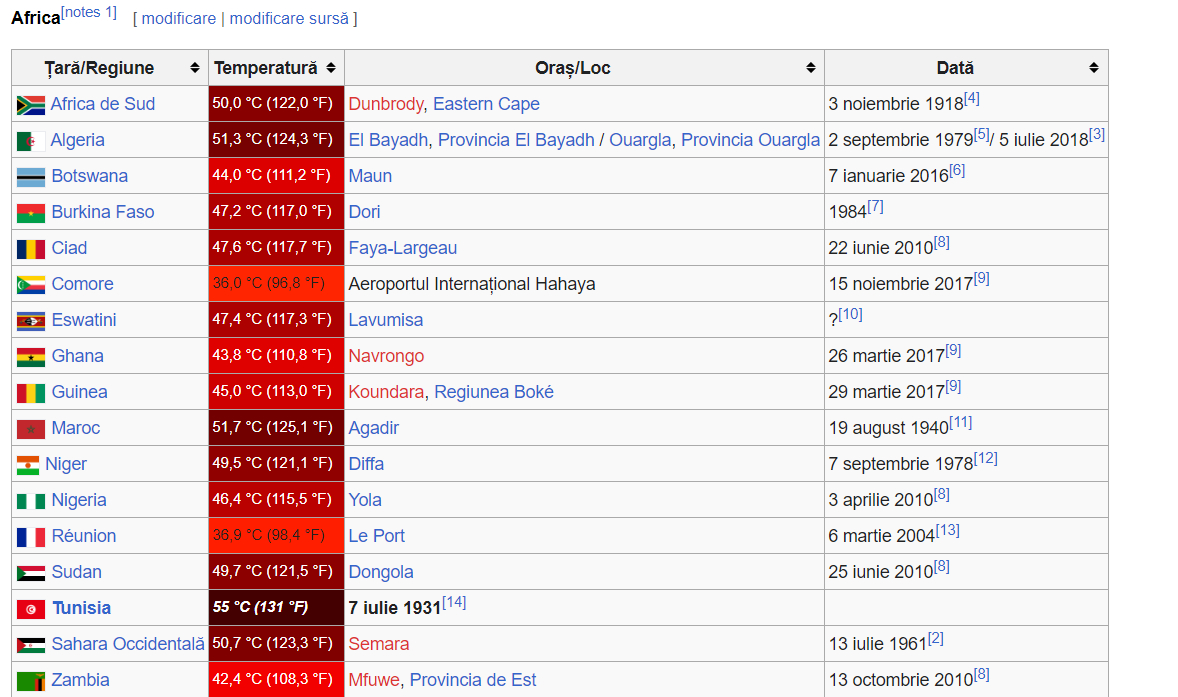The width and height of the screenshot is (1178, 697).
Task: Open the Eastern Cape link
Action: point(486,104)
